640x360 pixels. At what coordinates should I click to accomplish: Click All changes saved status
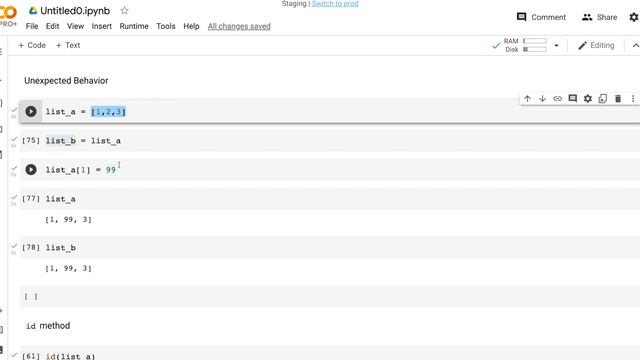(239, 26)
